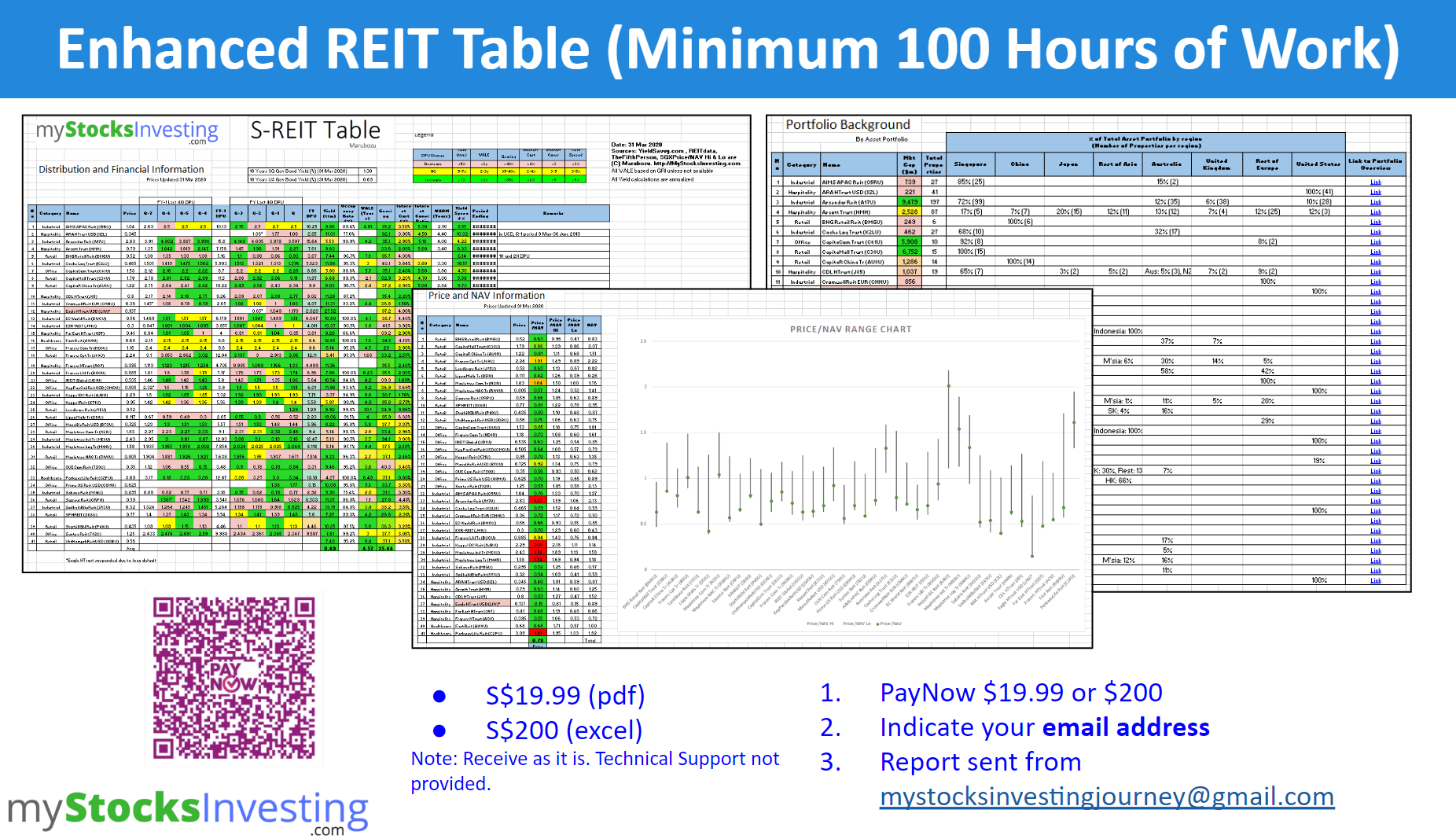Click CapitaMall Trust market cap 6,752 cell
Screen dimensions: 1456x839
tap(910, 252)
